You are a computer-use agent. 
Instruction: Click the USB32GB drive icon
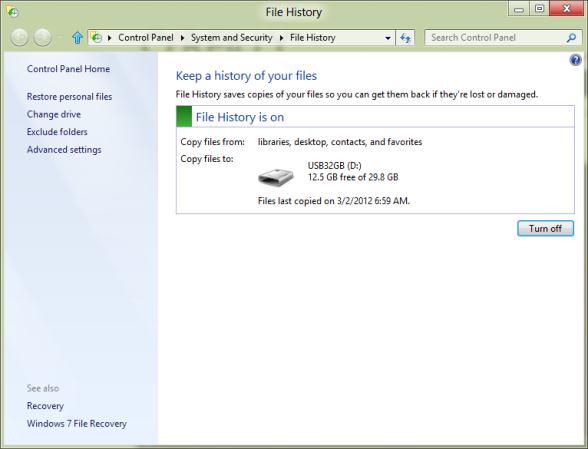tap(276, 177)
